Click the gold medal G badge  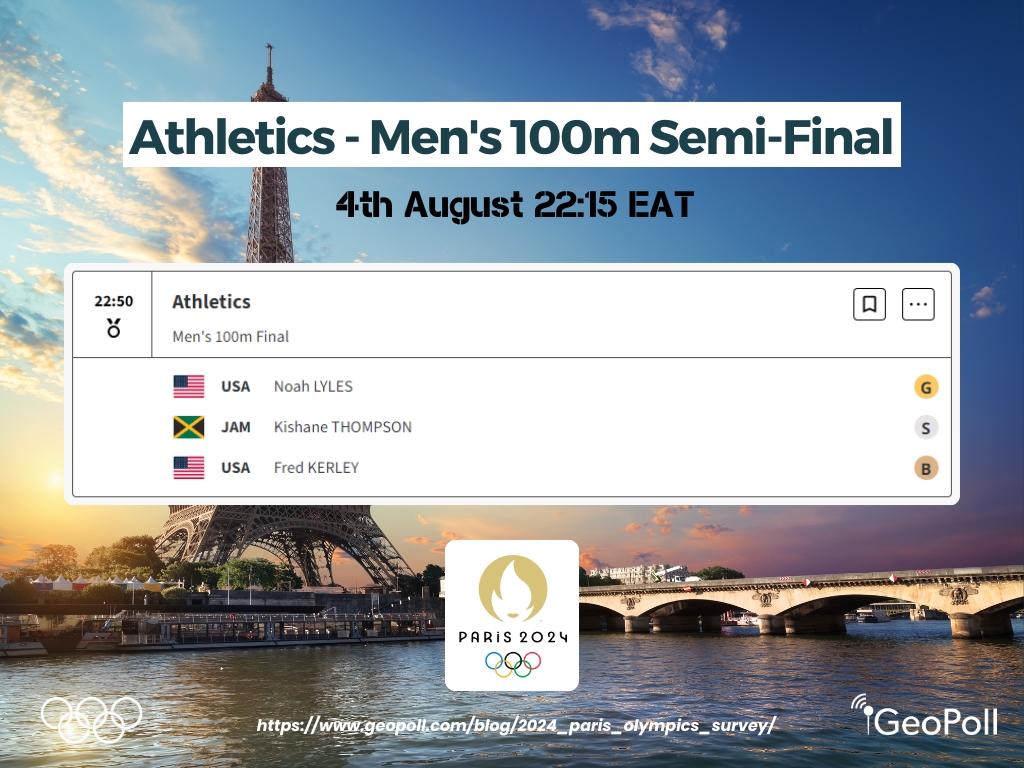point(926,387)
